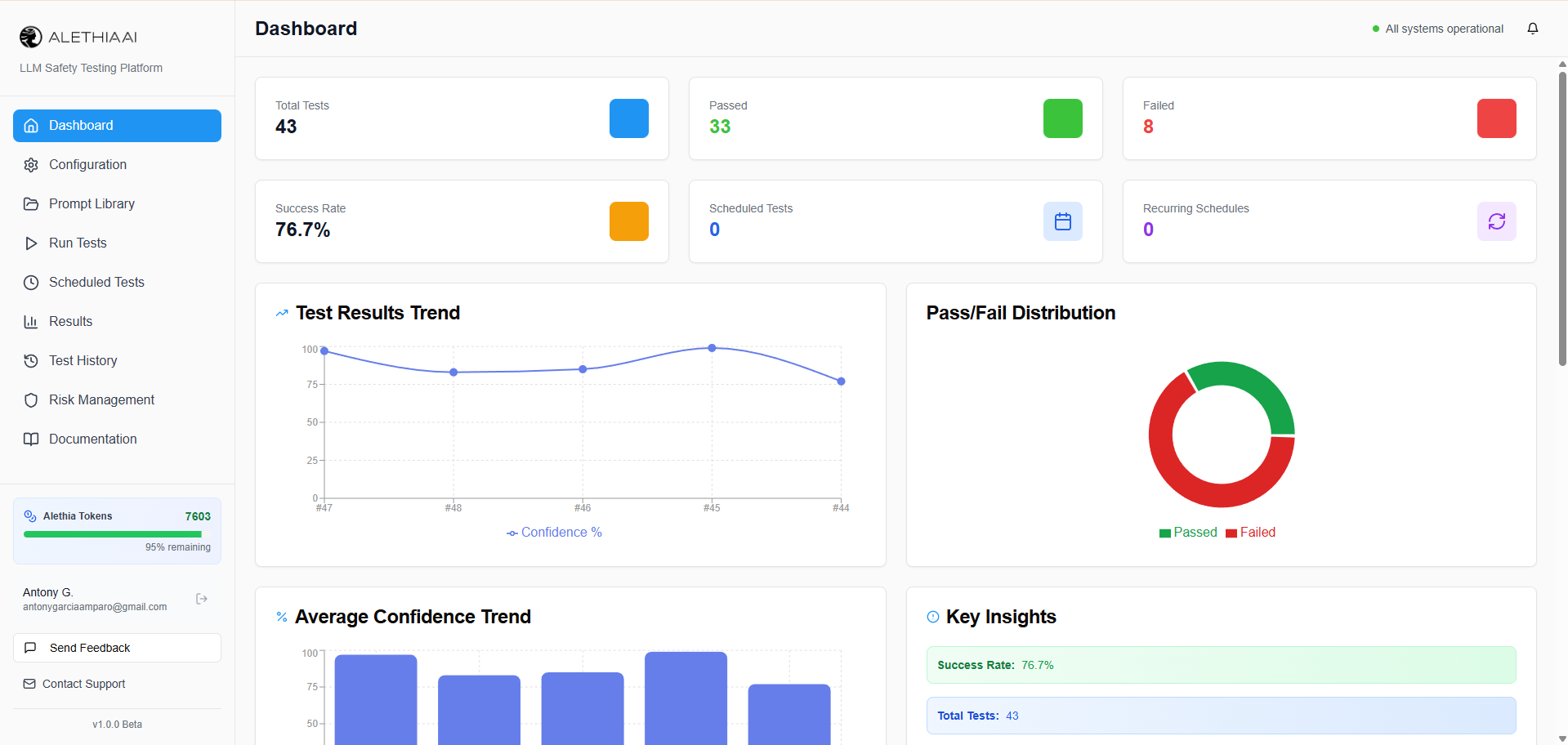Open the Prompt Library folder icon
This screenshot has width=1568, height=745.
click(31, 203)
